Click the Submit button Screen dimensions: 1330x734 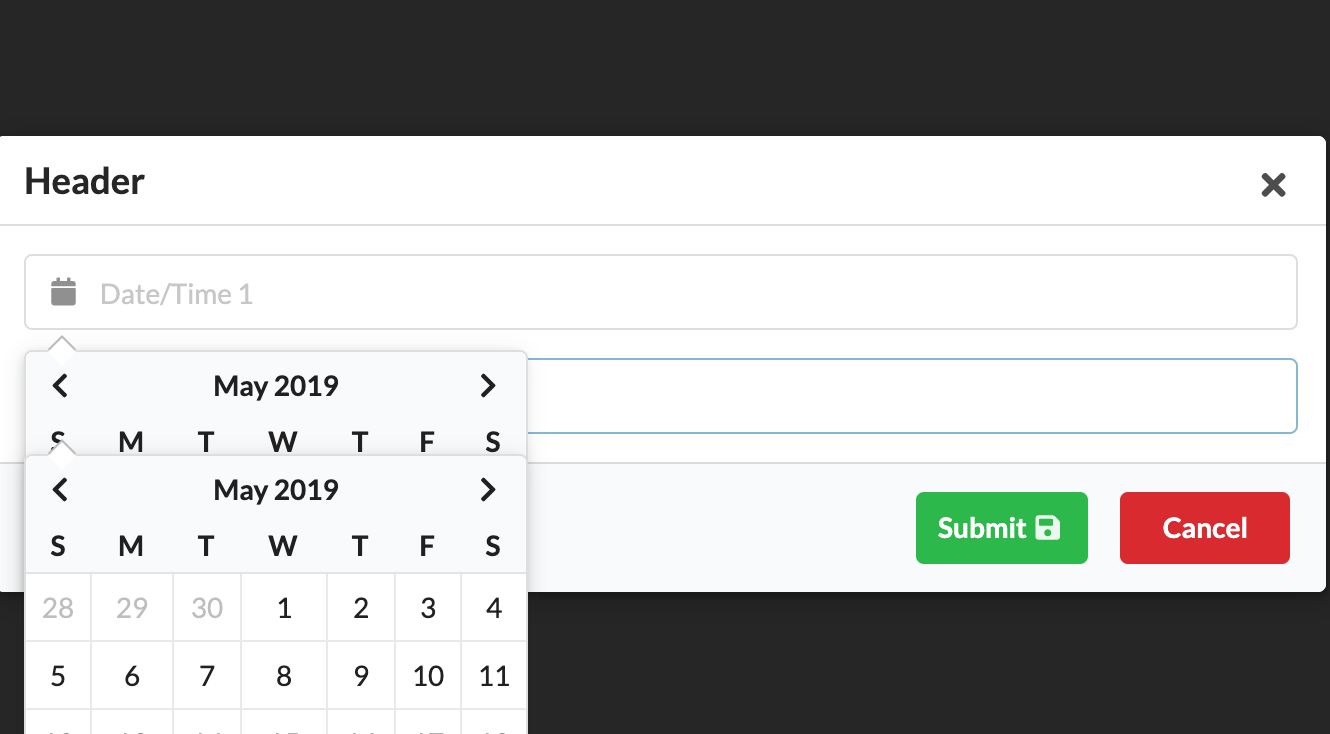click(x=1001, y=528)
